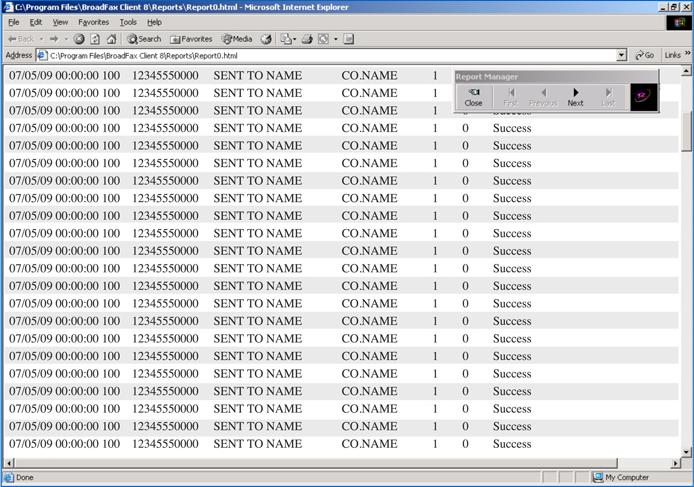Screen dimensions: 694x487
Task: Click the History icon in toolbar
Action: tap(266, 39)
